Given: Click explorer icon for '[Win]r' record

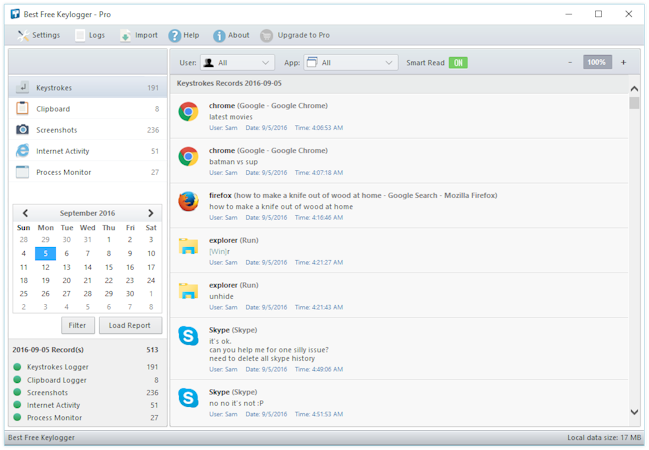Looking at the screenshot, I should 188,246.
